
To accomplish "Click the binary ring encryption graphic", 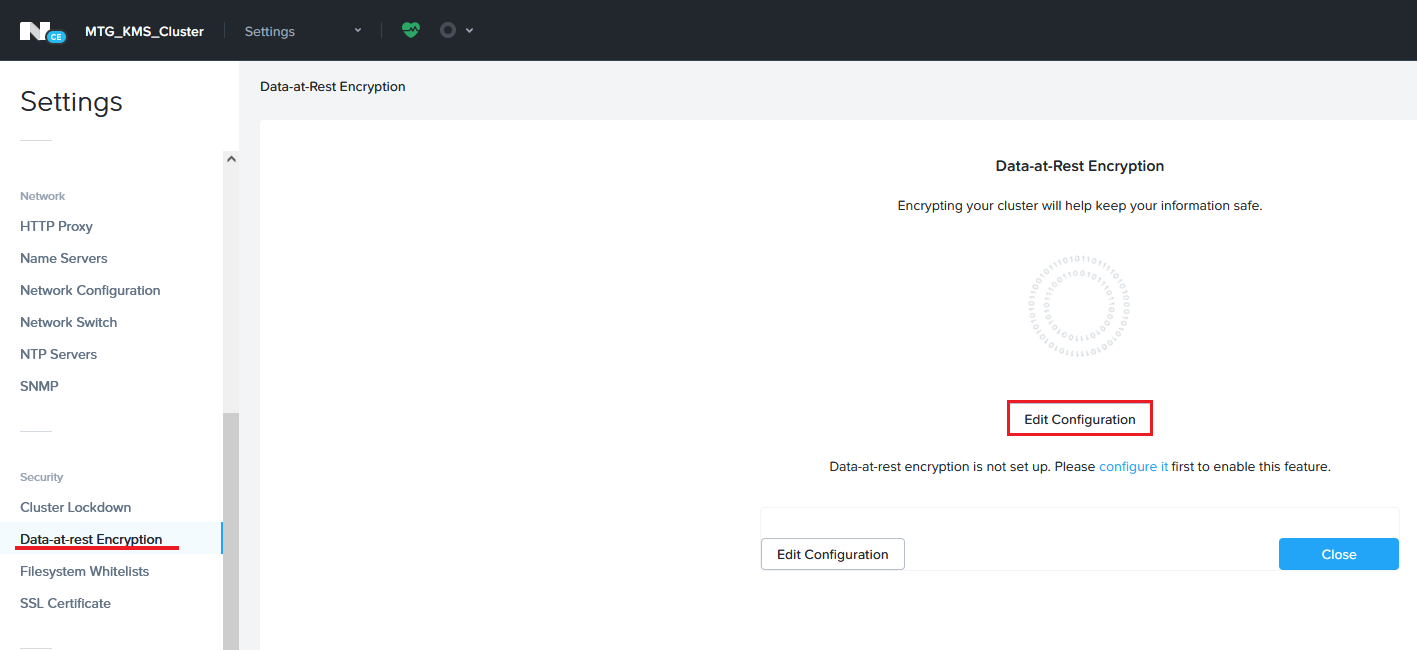I will coord(1079,308).
